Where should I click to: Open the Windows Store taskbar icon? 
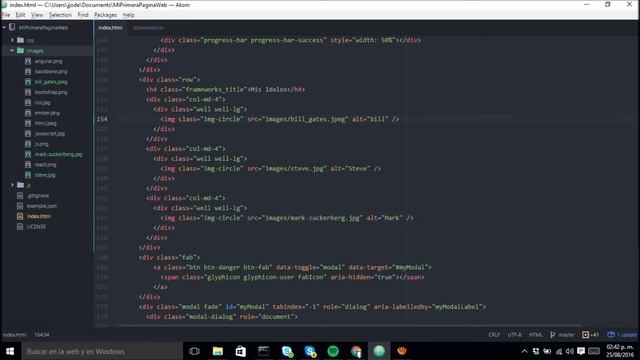coord(240,351)
